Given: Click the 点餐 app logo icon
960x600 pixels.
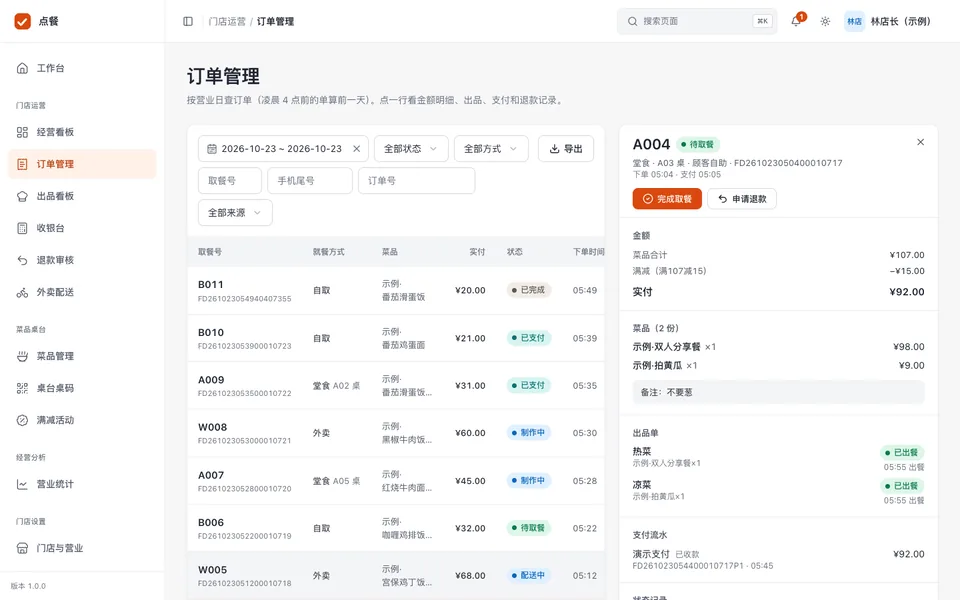Looking at the screenshot, I should pos(23,21).
